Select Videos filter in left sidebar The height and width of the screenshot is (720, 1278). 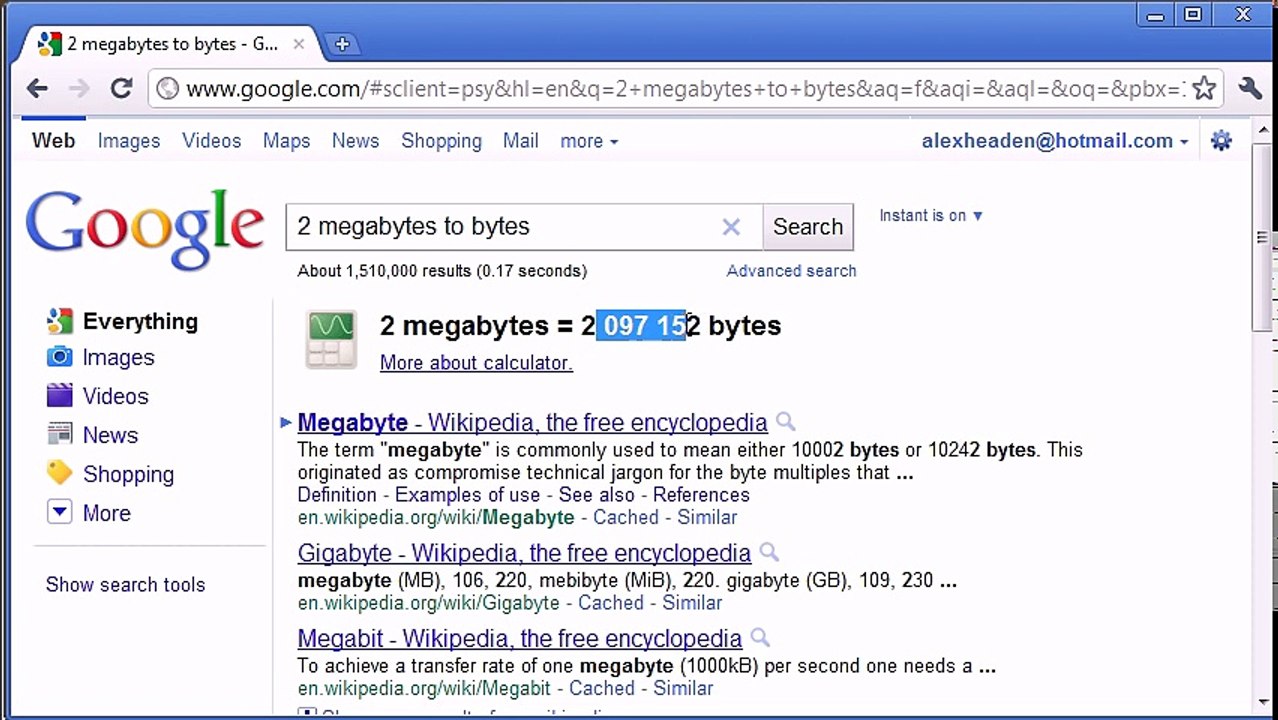pos(115,396)
